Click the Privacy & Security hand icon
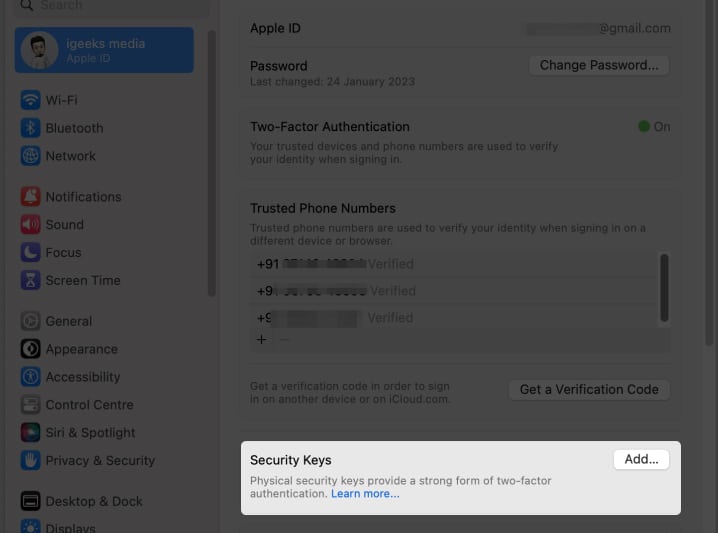Image resolution: width=718 pixels, height=533 pixels. click(x=30, y=461)
